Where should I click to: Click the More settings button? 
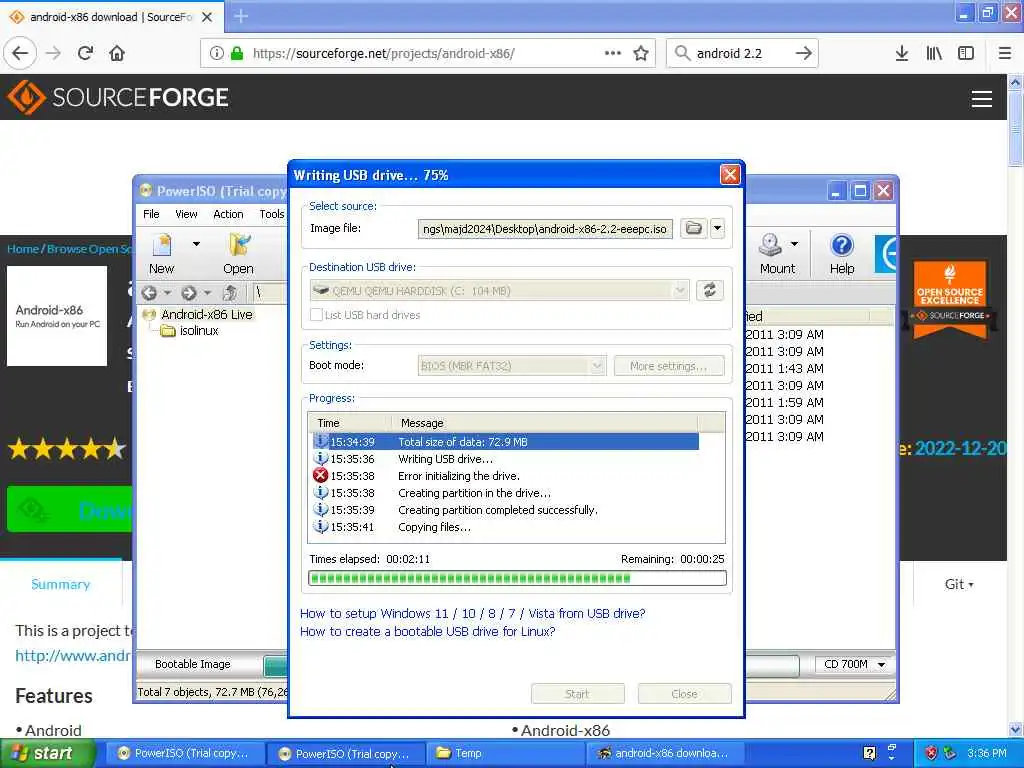coord(669,366)
